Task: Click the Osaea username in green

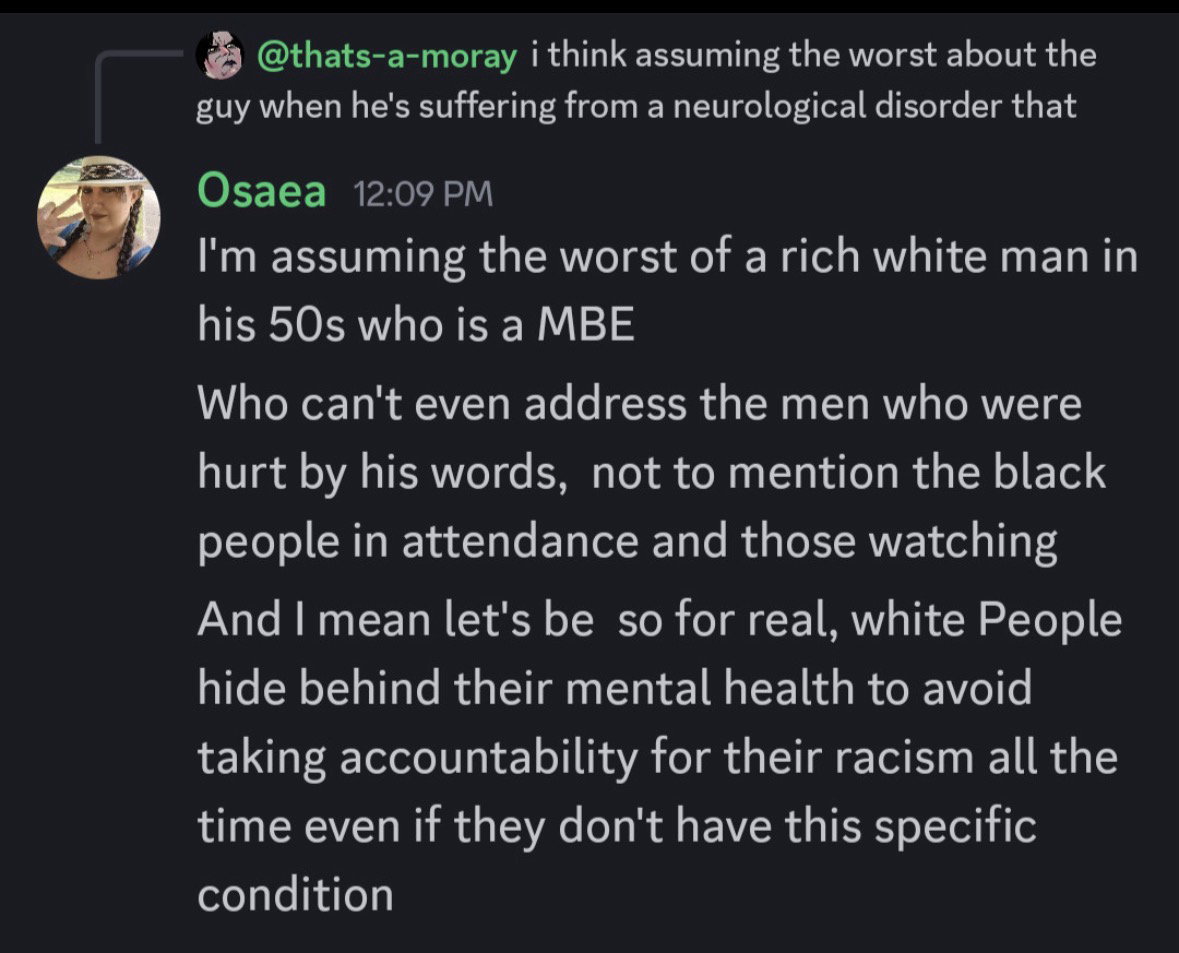Action: [262, 191]
